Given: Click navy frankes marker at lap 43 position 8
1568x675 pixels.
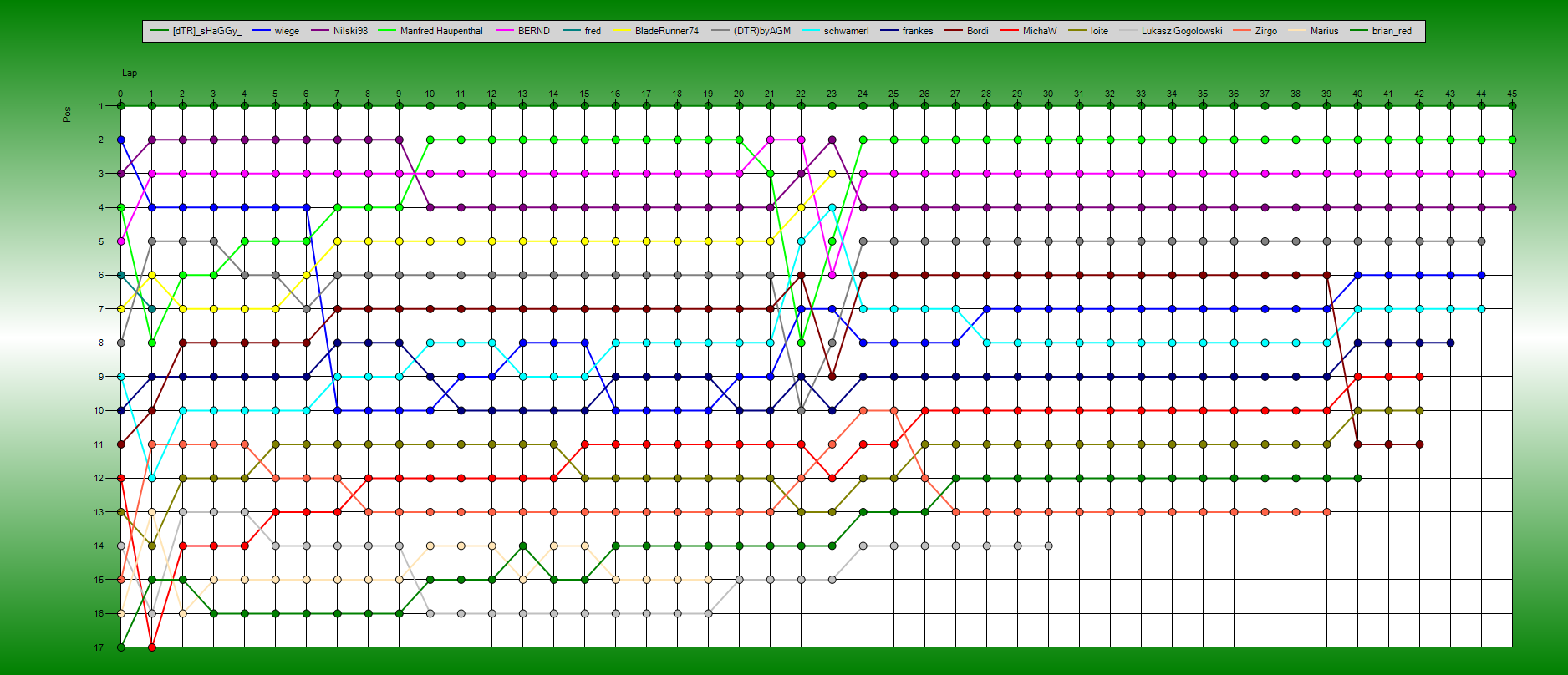Looking at the screenshot, I should (1450, 343).
